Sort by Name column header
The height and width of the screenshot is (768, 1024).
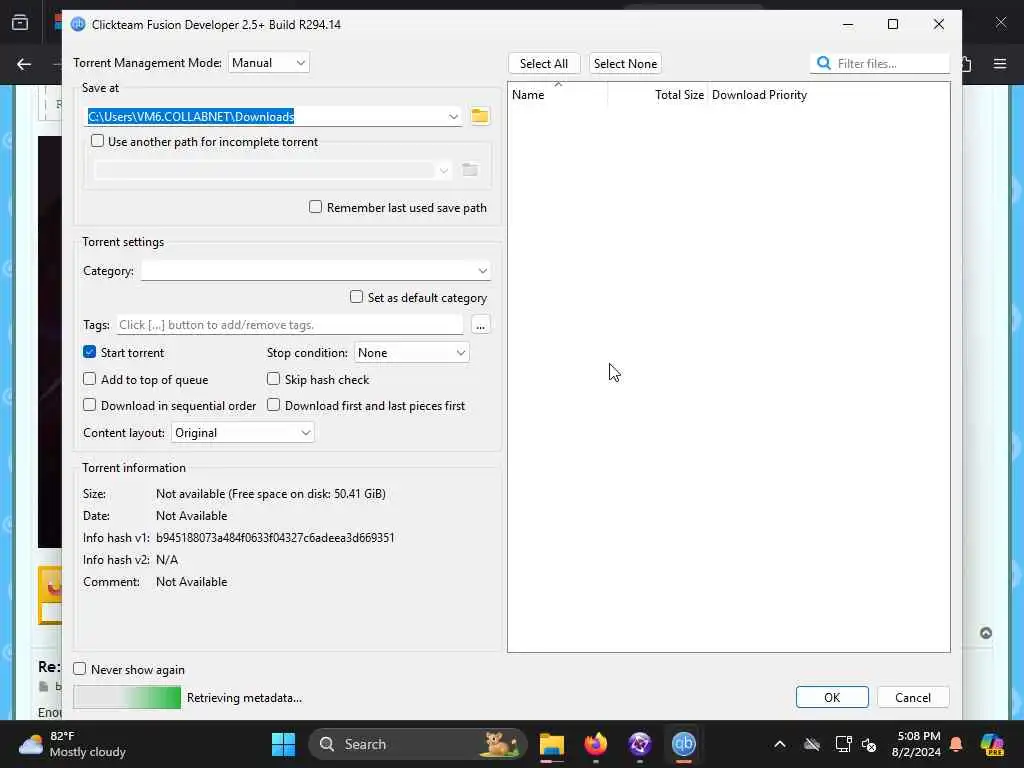558,95
